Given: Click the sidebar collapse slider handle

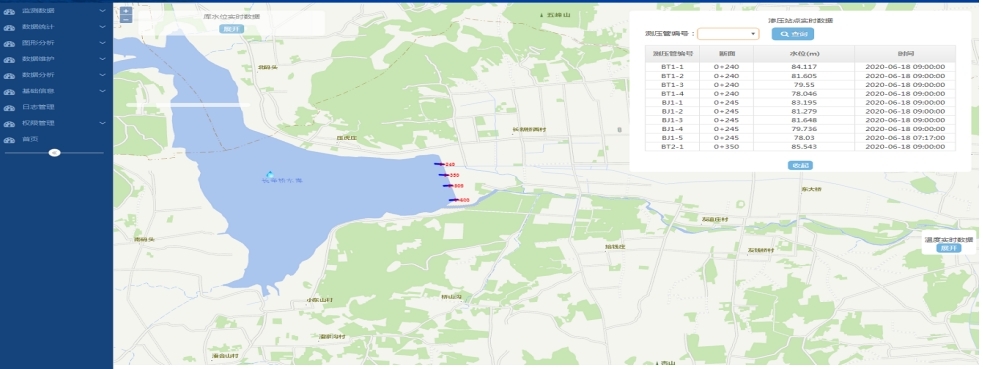Looking at the screenshot, I should (x=55, y=152).
